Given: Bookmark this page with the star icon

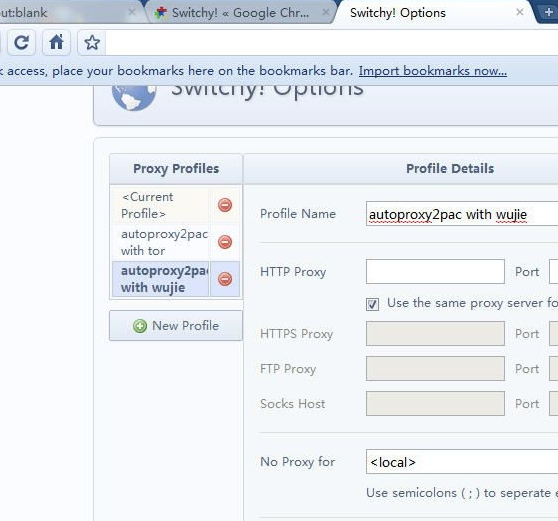Looking at the screenshot, I should pos(92,43).
